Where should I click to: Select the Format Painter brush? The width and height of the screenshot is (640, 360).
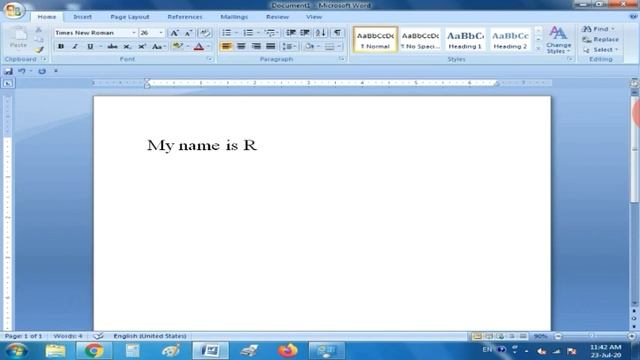pyautogui.click(x=39, y=50)
